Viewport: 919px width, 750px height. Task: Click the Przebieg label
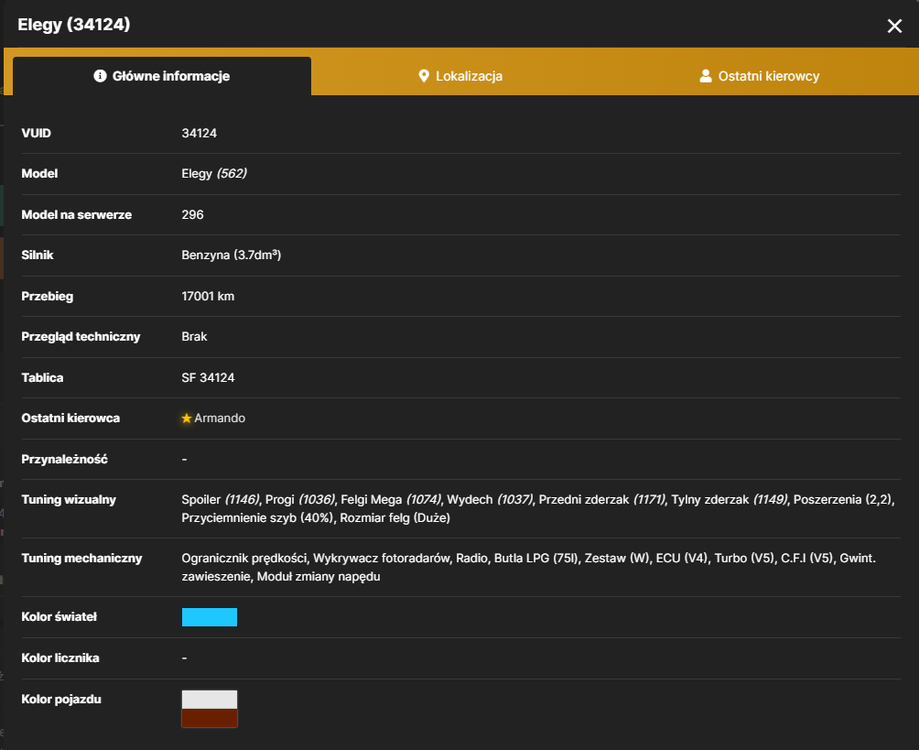[47, 296]
